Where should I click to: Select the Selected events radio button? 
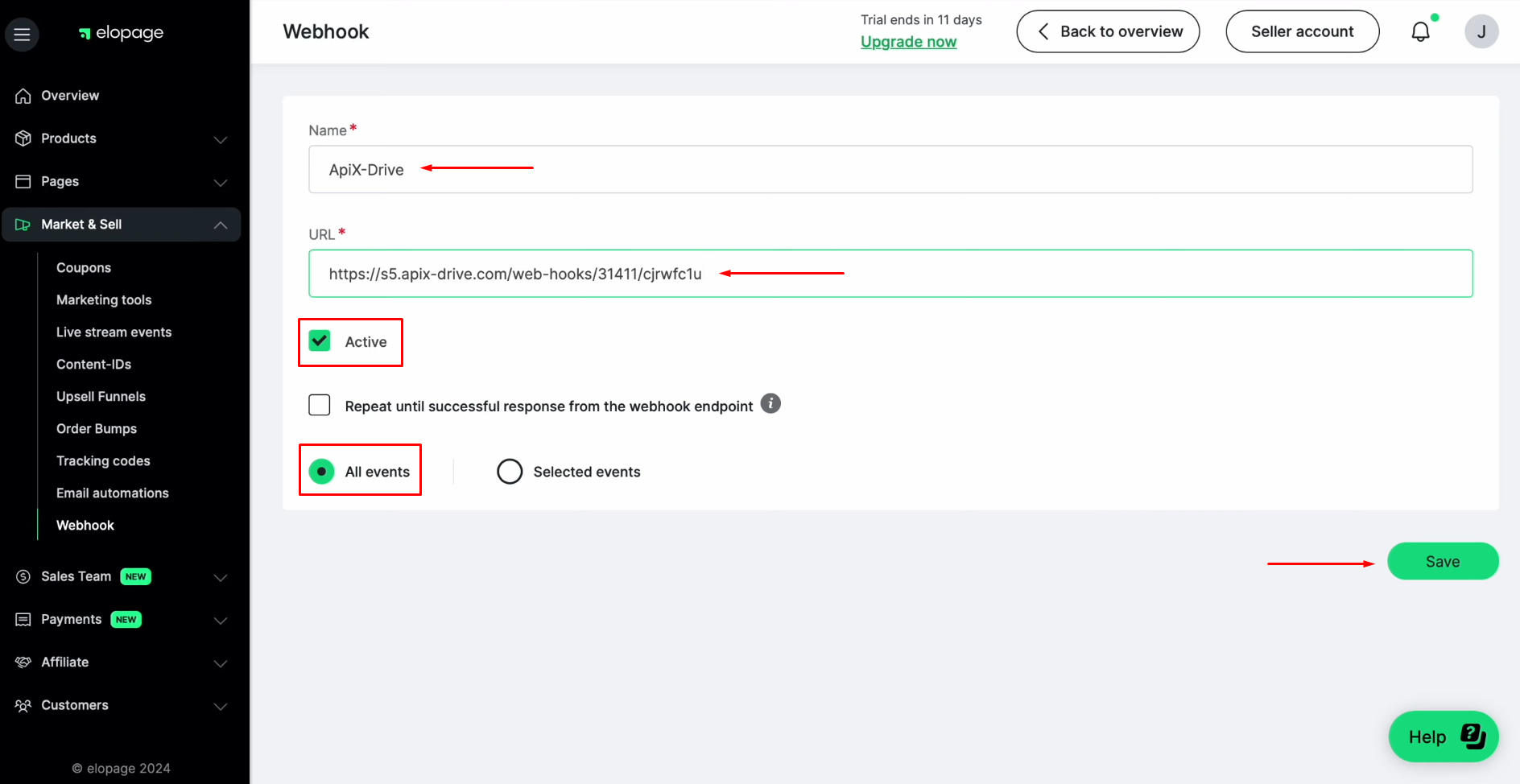click(510, 472)
